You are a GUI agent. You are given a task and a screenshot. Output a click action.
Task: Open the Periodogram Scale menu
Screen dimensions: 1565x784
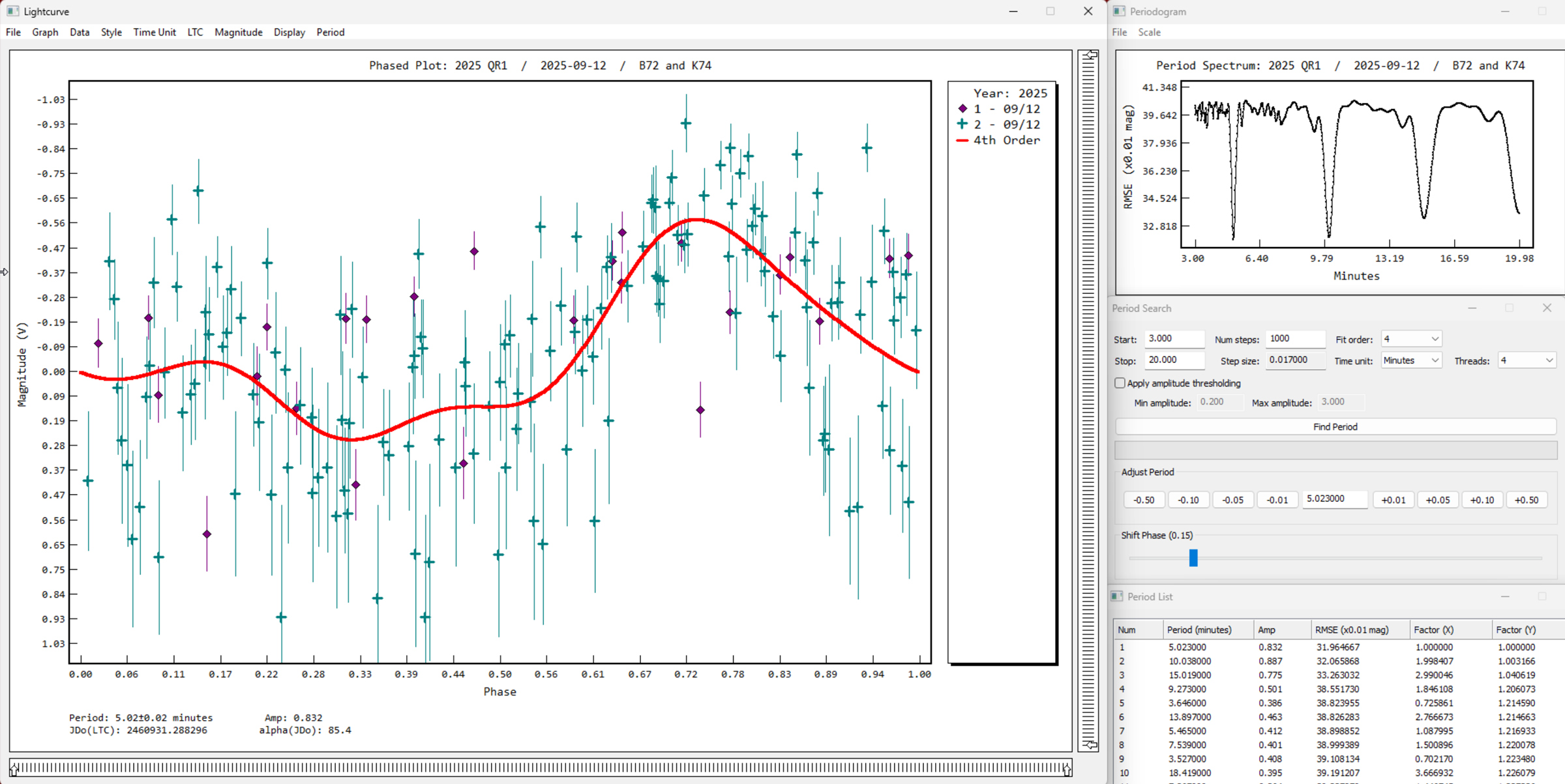click(1149, 32)
